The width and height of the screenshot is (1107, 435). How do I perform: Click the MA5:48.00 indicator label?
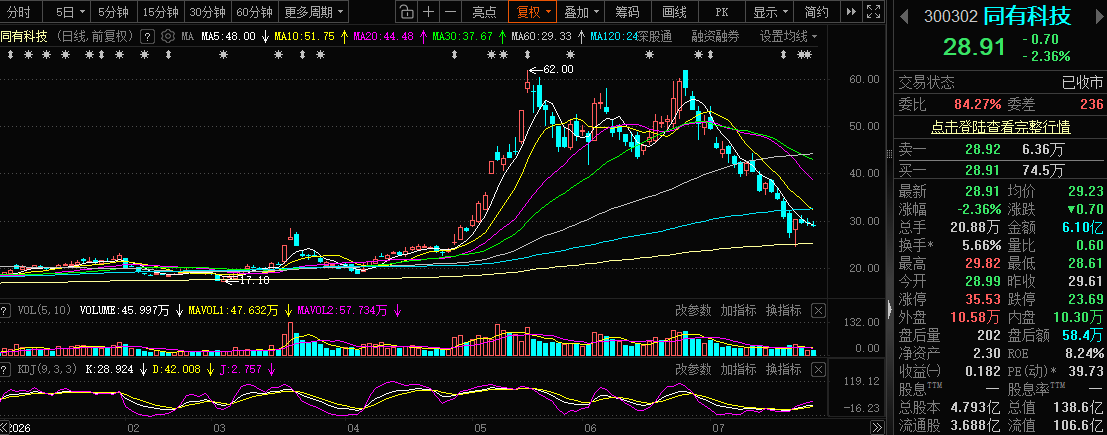228,37
